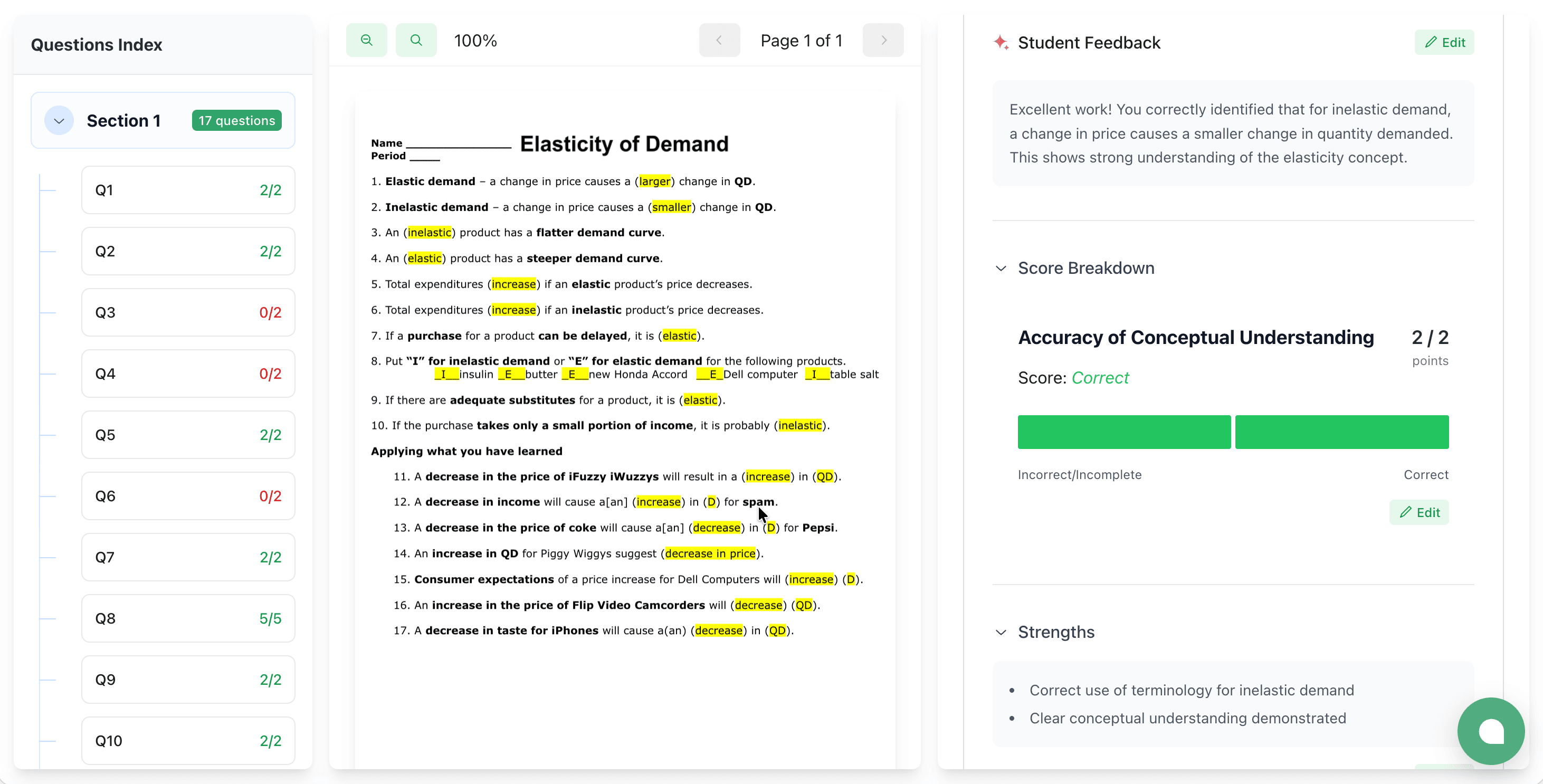
Task: Open the chat support bubble
Action: click(1491, 731)
